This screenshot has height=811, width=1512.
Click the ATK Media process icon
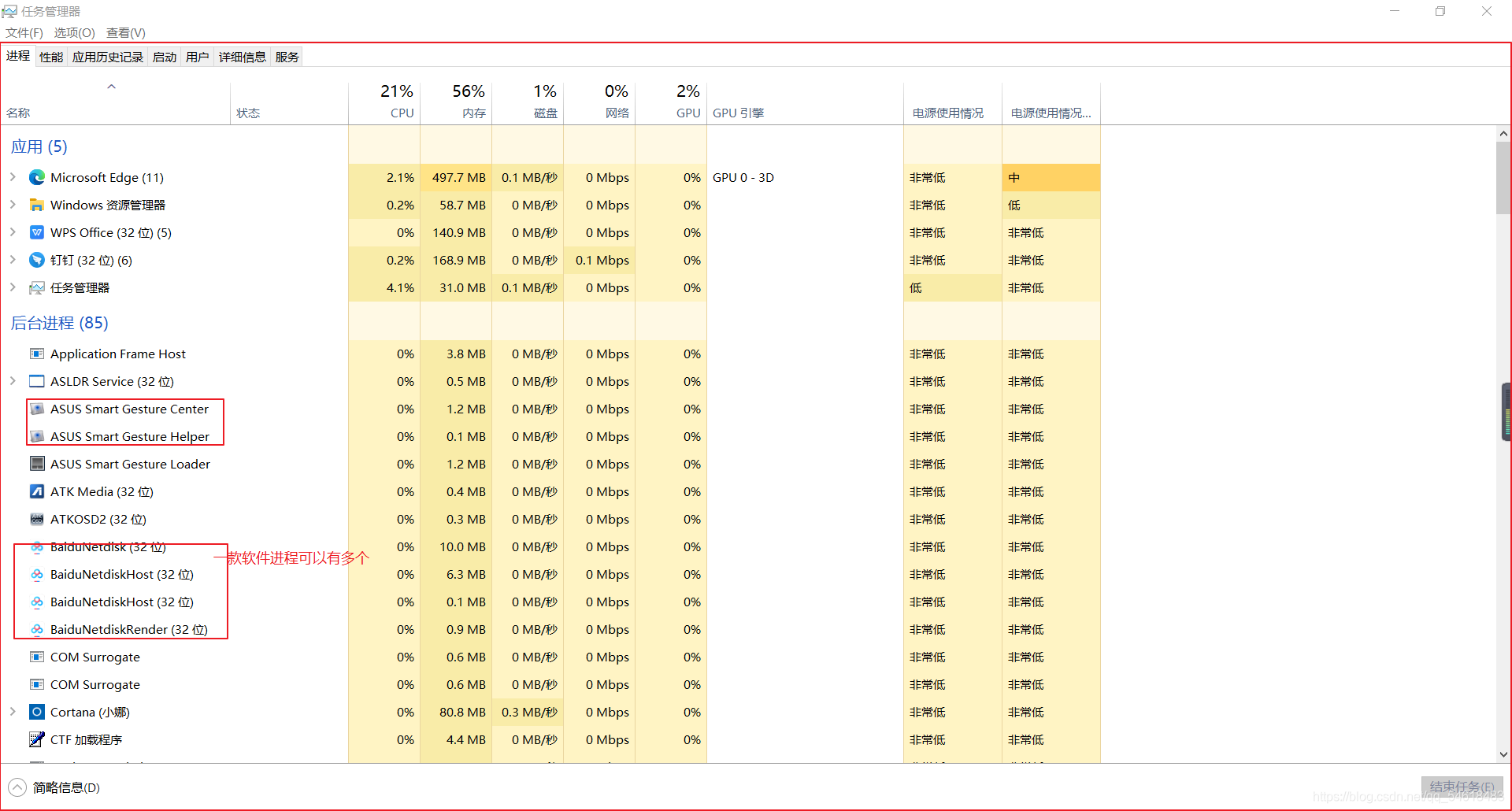point(36,492)
